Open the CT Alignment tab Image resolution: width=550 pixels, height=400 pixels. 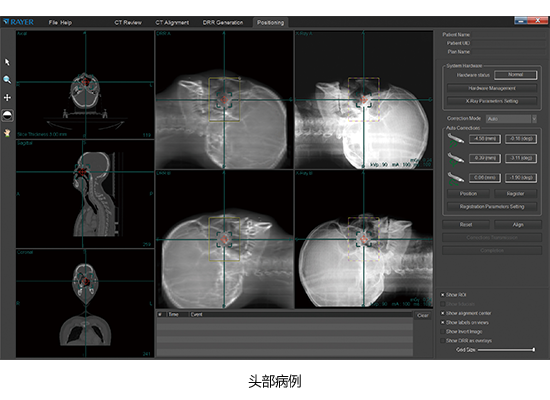(172, 22)
